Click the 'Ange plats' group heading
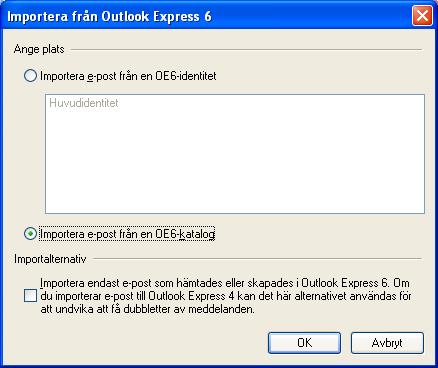 coord(39,49)
